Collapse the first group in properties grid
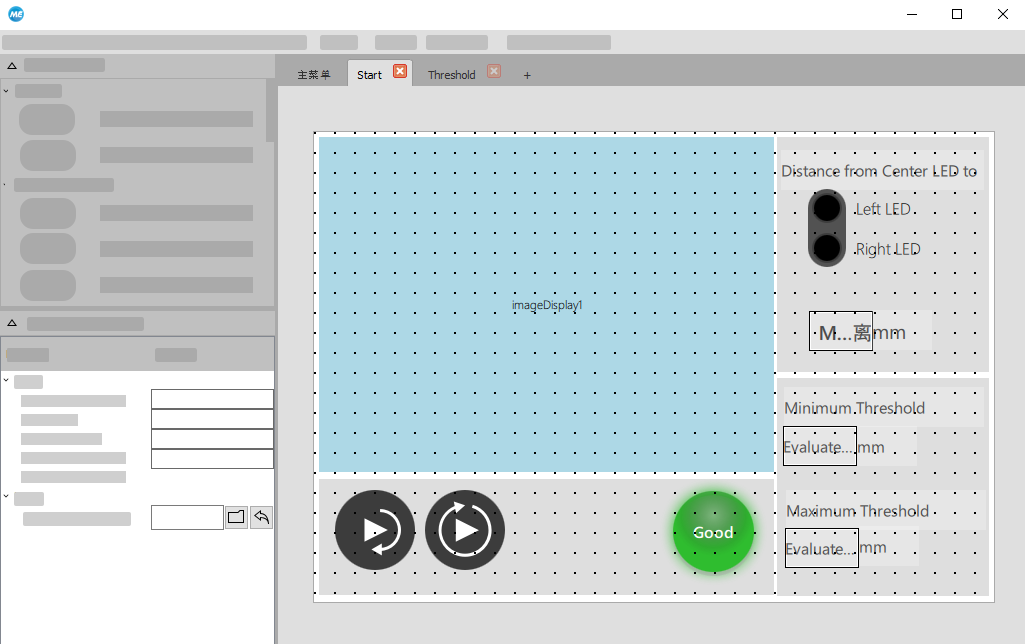1025x644 pixels. (6, 381)
